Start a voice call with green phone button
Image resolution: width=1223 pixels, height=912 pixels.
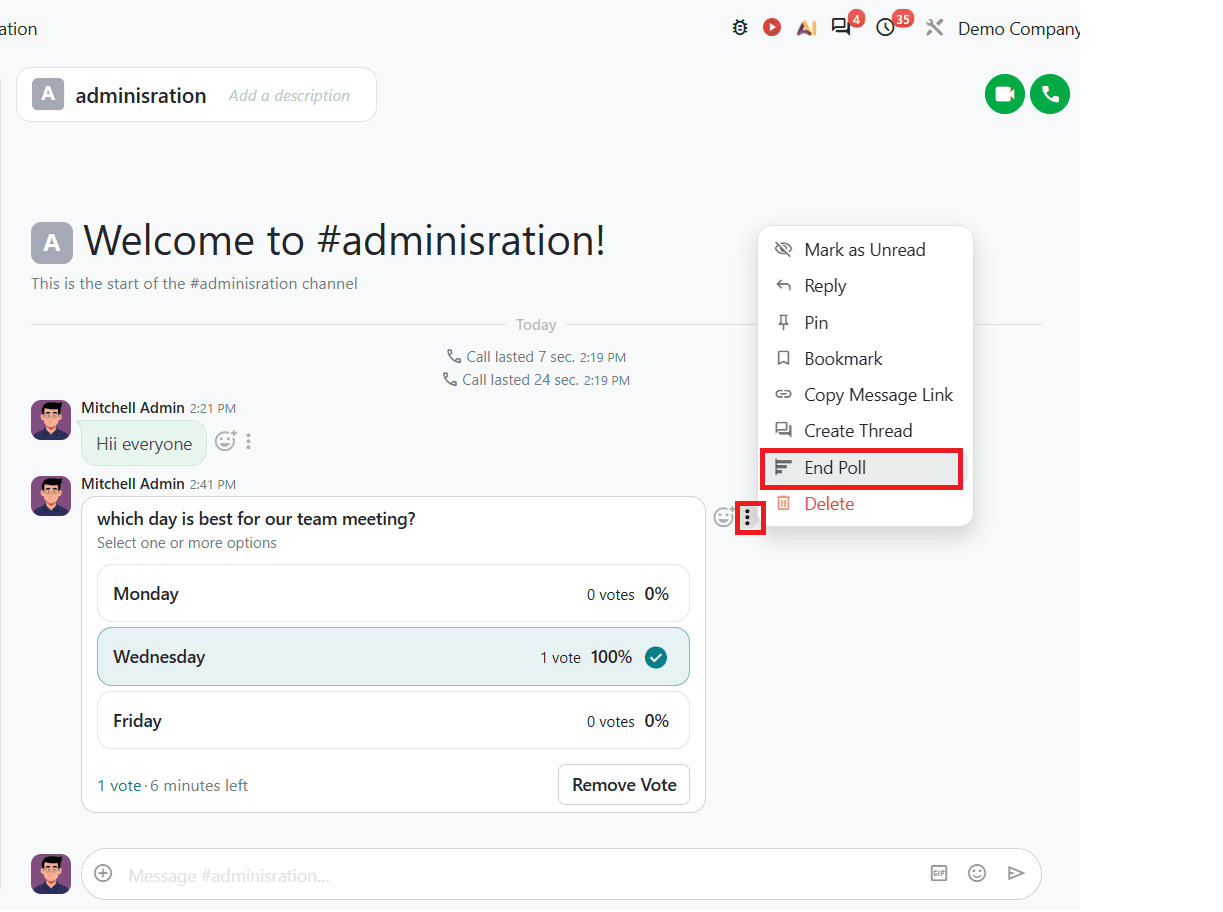coord(1050,94)
